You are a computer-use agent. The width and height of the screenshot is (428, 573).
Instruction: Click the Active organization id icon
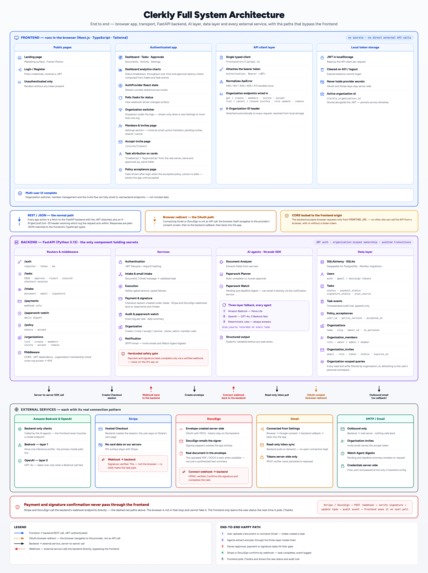click(322, 94)
